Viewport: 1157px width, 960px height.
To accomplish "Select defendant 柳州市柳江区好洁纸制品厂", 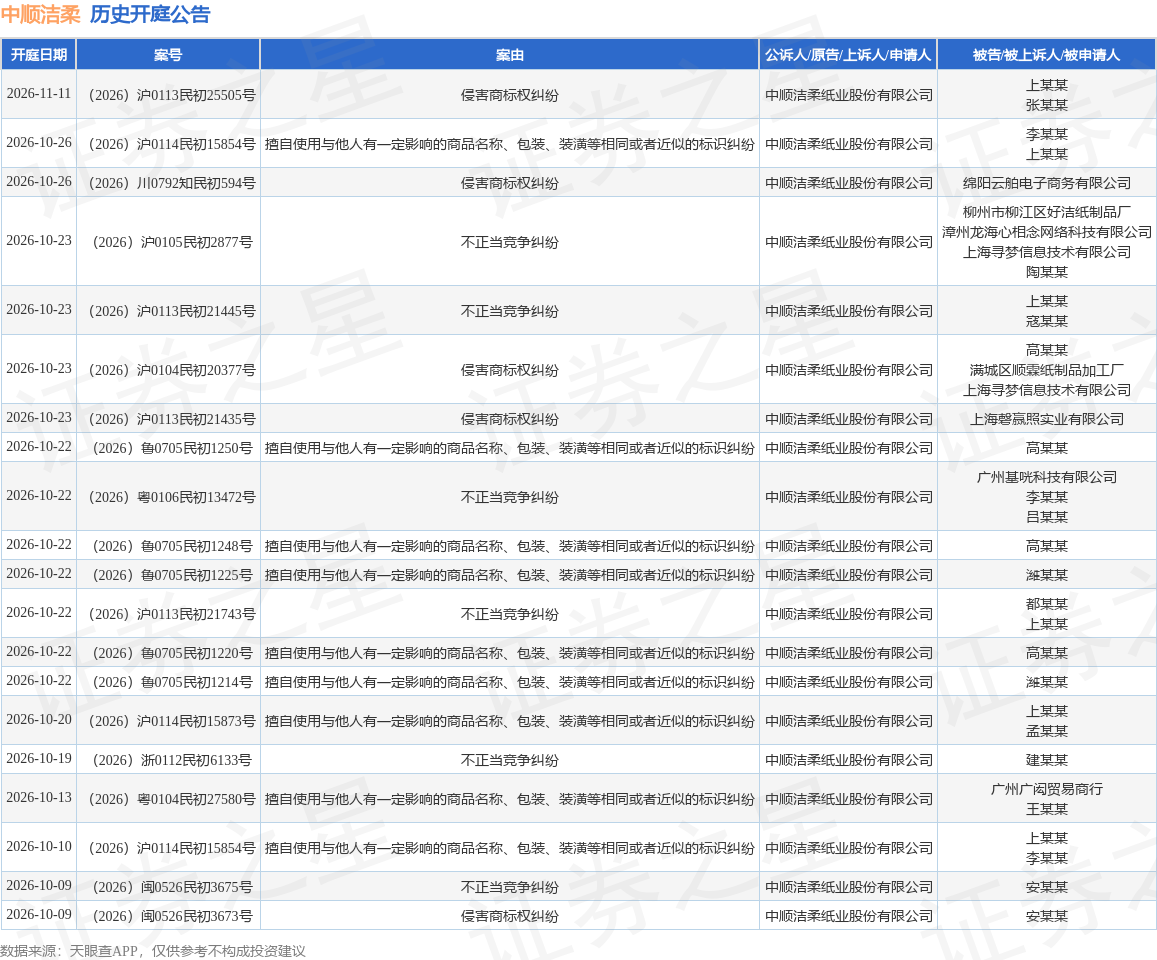I will click(1046, 213).
